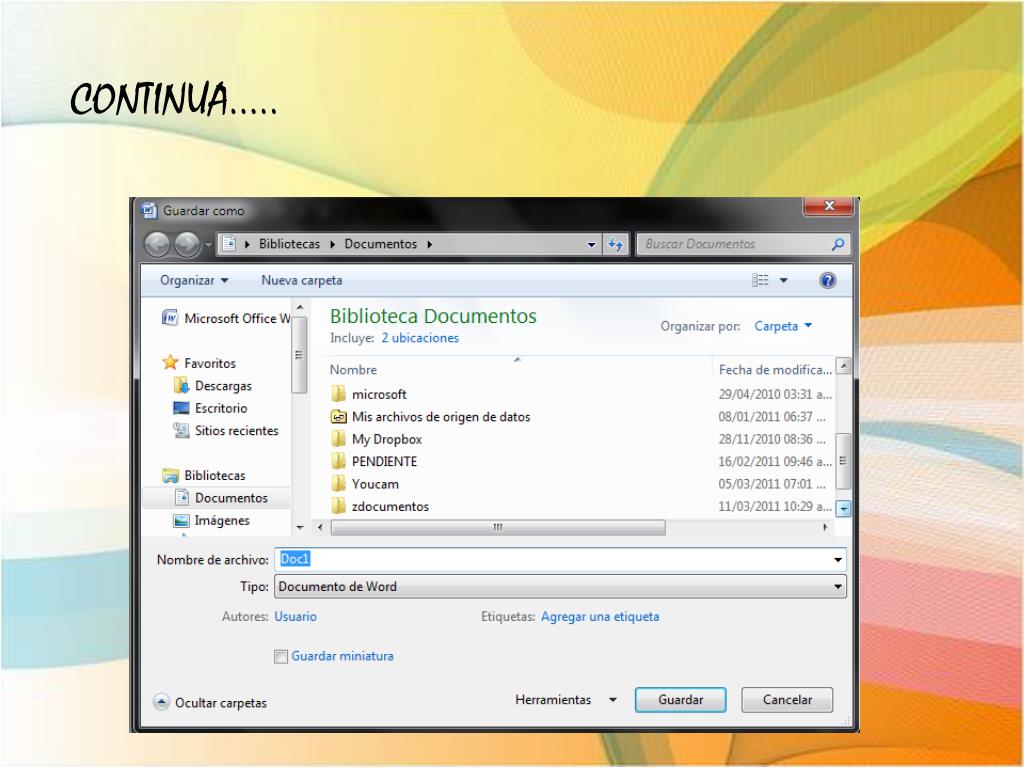Image resolution: width=1024 pixels, height=768 pixels.
Task: Open recent pages arrow beside Forward button
Action: 208,245
